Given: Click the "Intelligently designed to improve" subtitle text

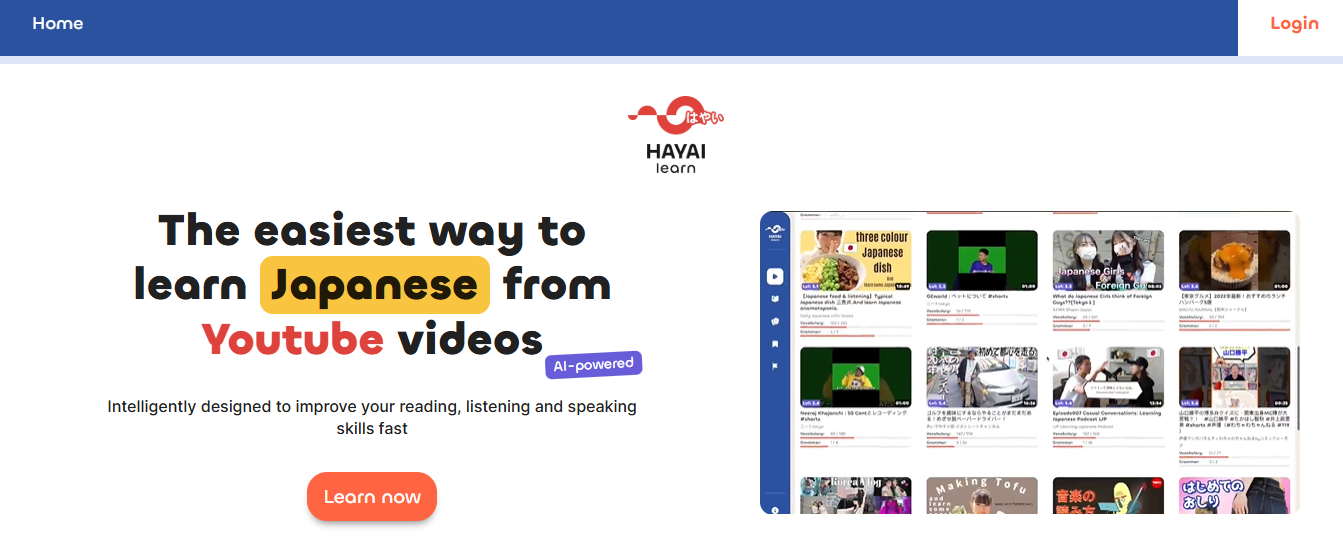Looking at the screenshot, I should click(x=372, y=417).
